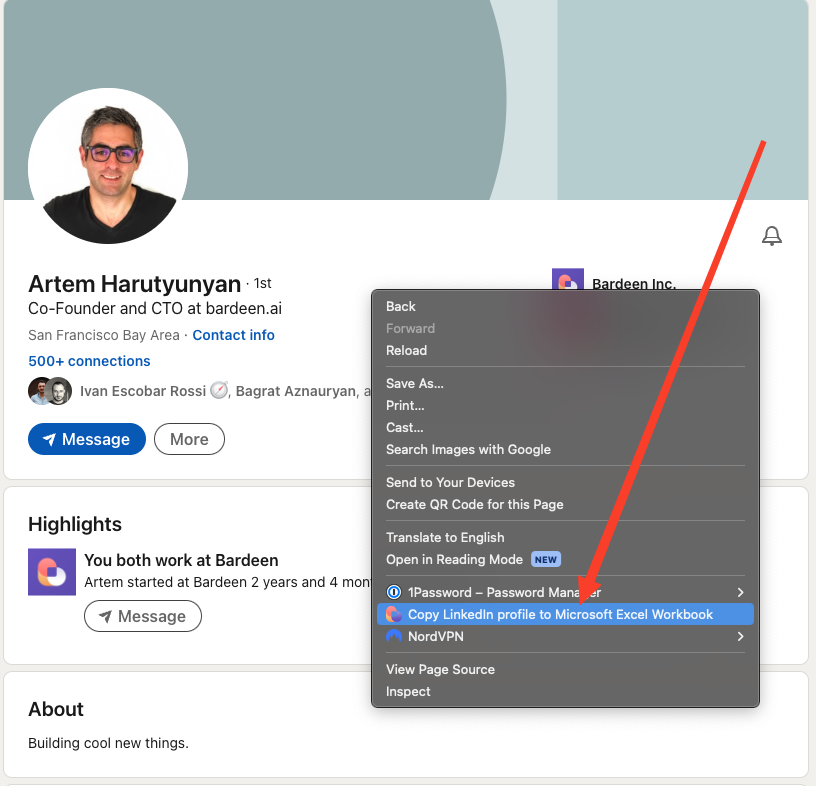
Task: Click the Ivan Escobar Rossi mutual connection name
Action: (x=143, y=391)
